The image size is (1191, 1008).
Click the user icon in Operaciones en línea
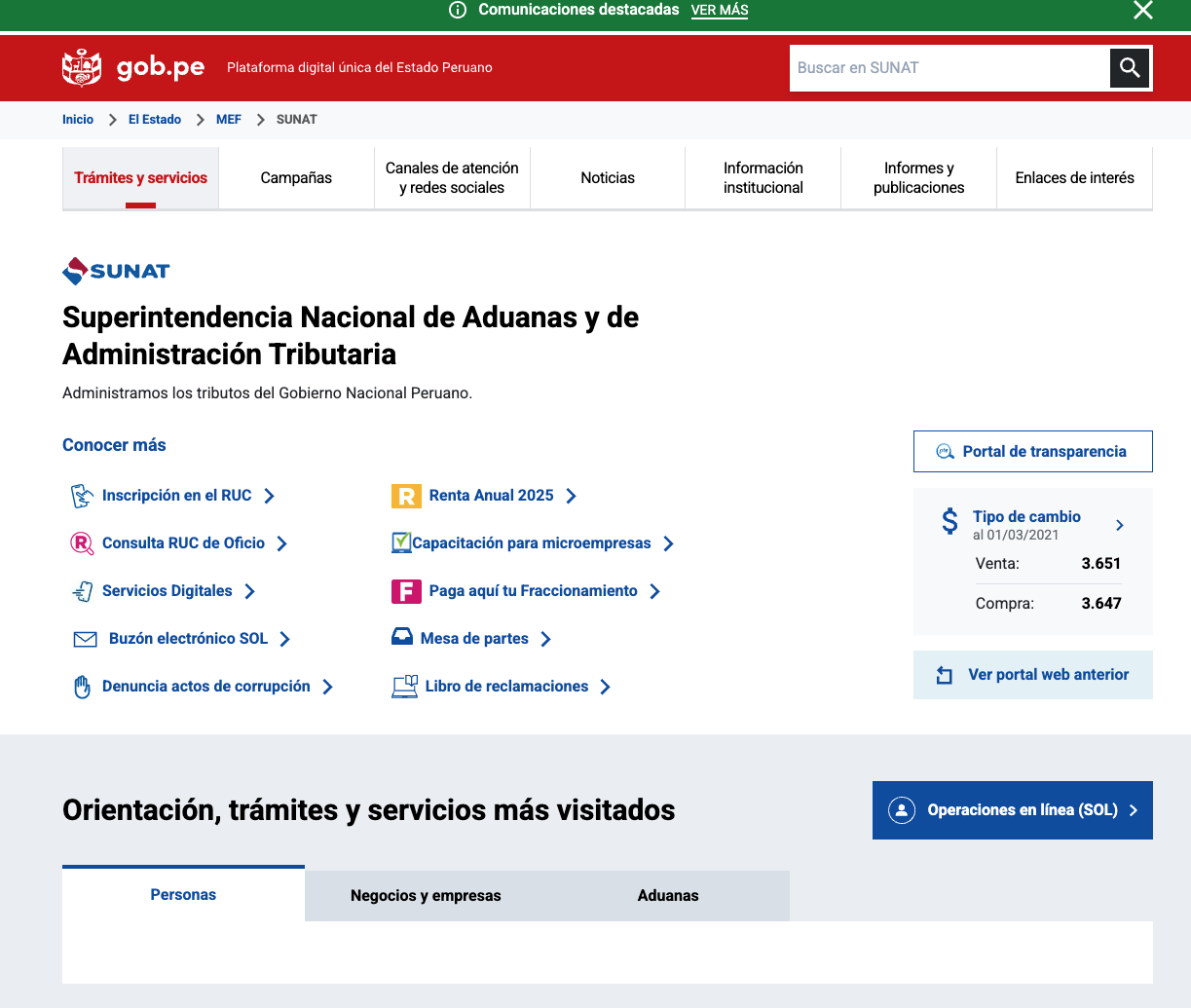[902, 810]
